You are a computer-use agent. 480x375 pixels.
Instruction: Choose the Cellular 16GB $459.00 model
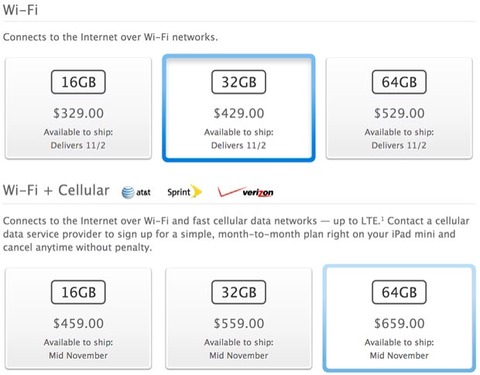click(78, 318)
